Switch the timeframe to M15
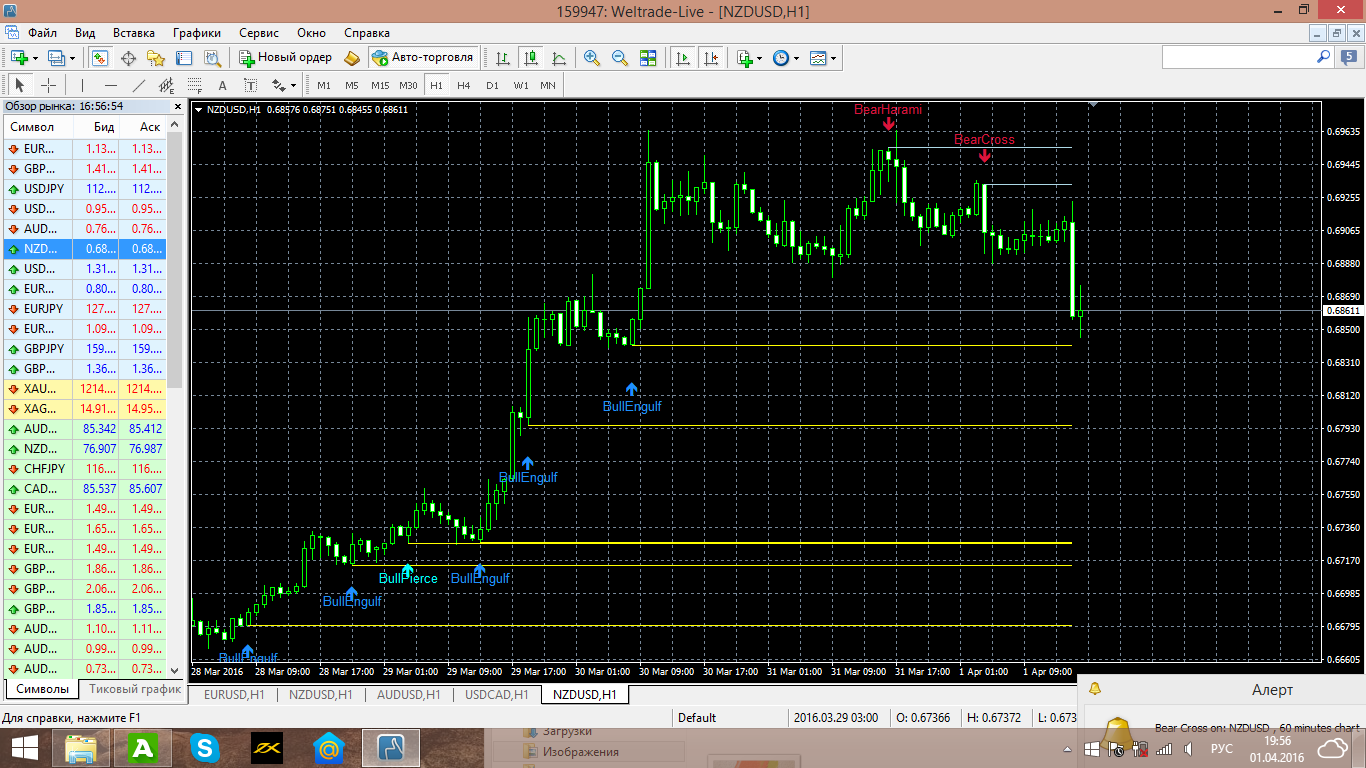Screen dimensions: 1366x768 point(380,85)
